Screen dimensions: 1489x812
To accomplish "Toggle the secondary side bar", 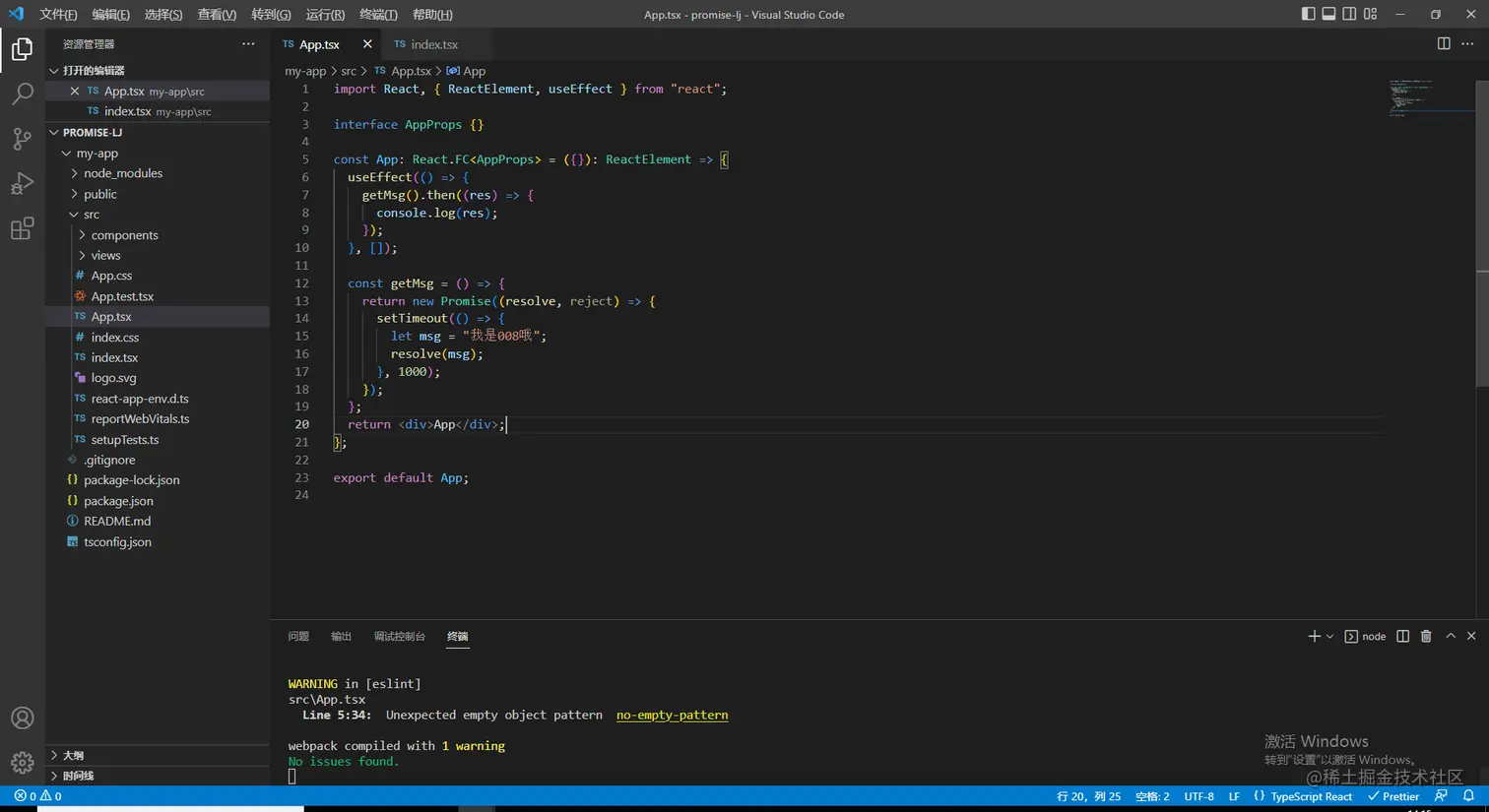I will pos(1349,14).
